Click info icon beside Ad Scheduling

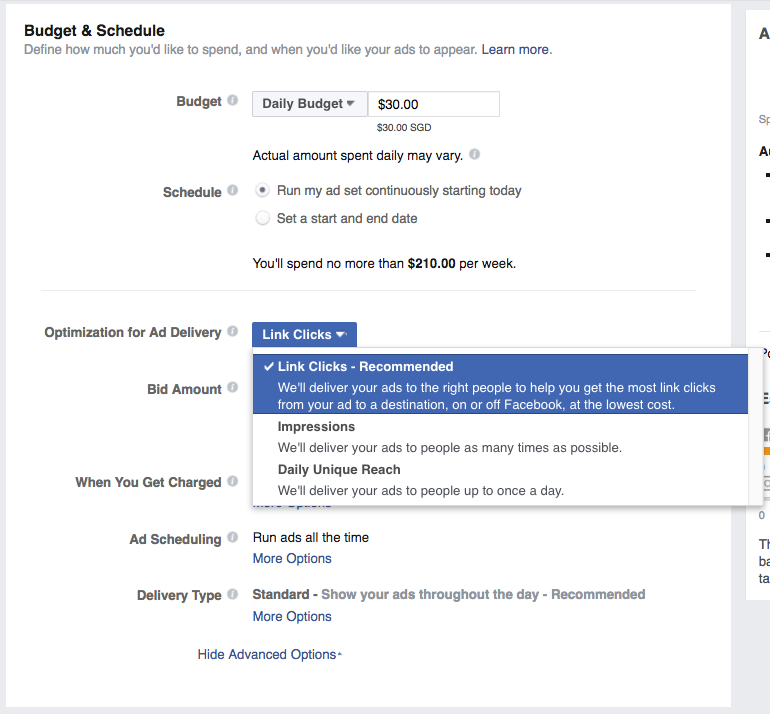click(233, 538)
